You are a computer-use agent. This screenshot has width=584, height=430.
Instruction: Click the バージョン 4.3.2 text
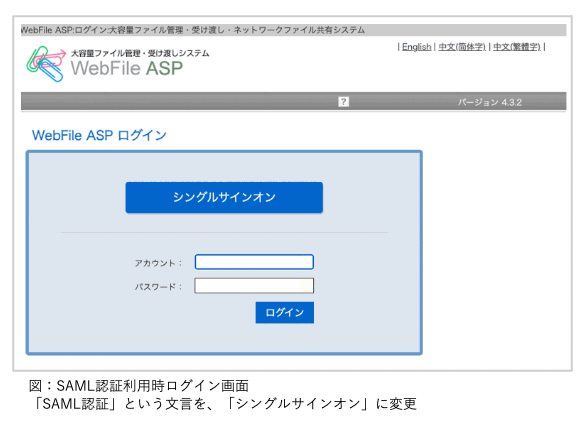[x=490, y=102]
